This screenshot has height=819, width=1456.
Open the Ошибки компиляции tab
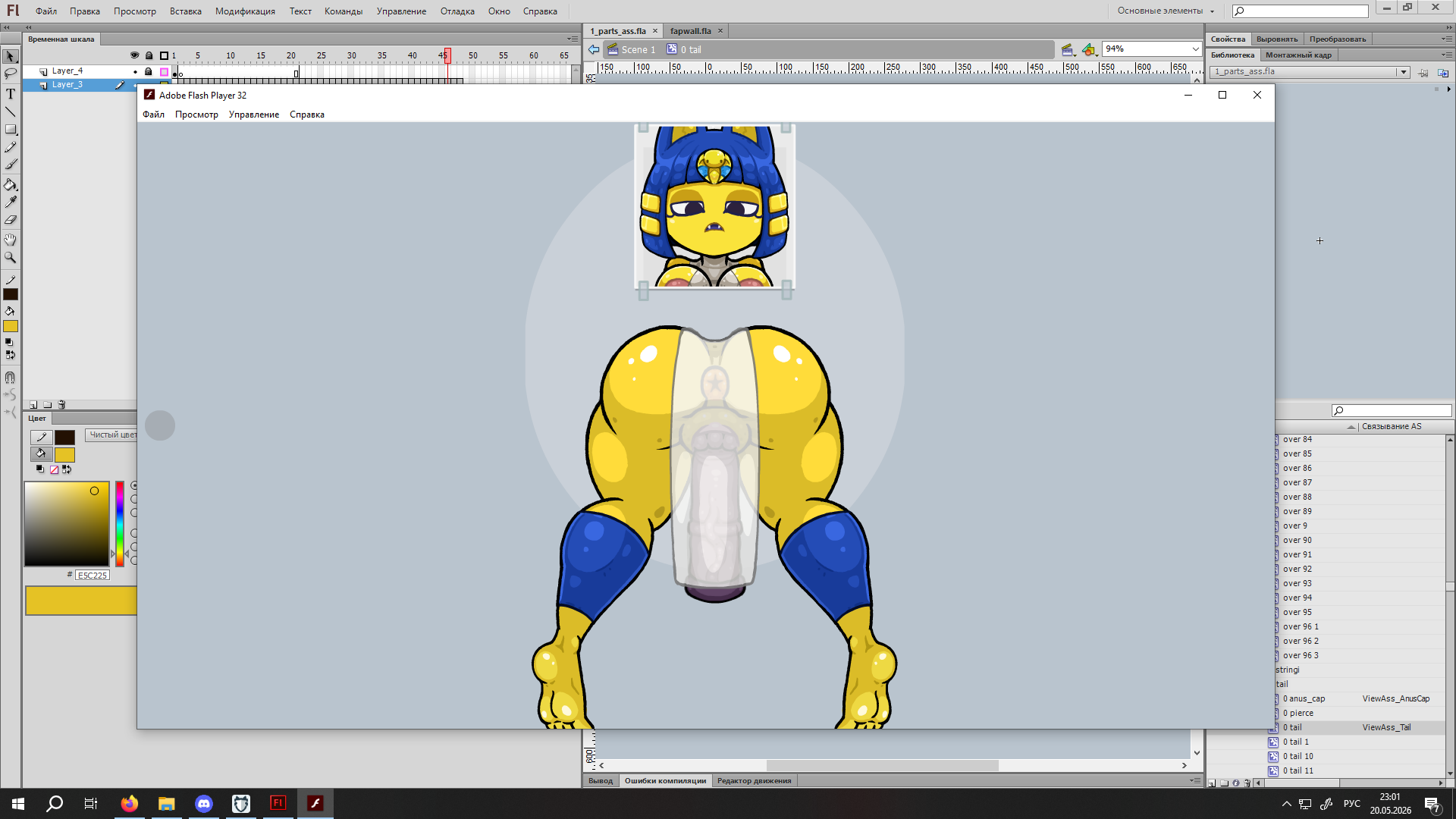pyautogui.click(x=665, y=780)
